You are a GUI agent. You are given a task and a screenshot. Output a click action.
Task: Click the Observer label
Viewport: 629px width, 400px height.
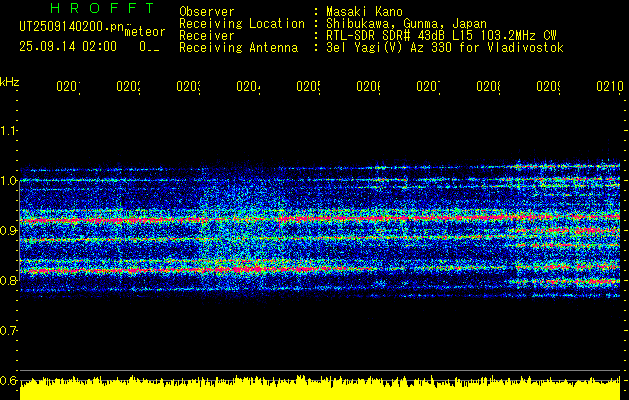[x=207, y=12]
